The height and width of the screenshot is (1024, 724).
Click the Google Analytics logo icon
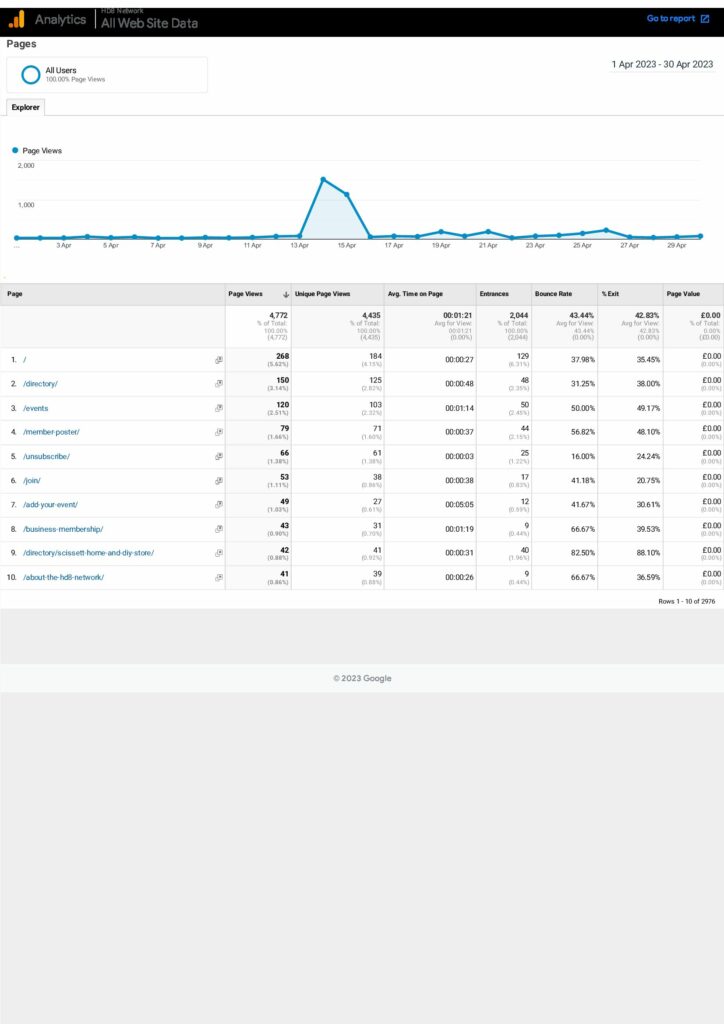[17, 19]
